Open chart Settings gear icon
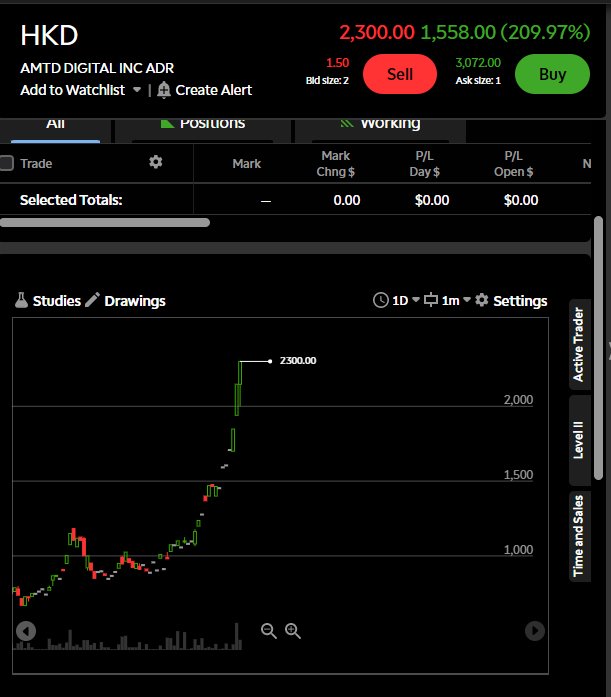 point(482,300)
